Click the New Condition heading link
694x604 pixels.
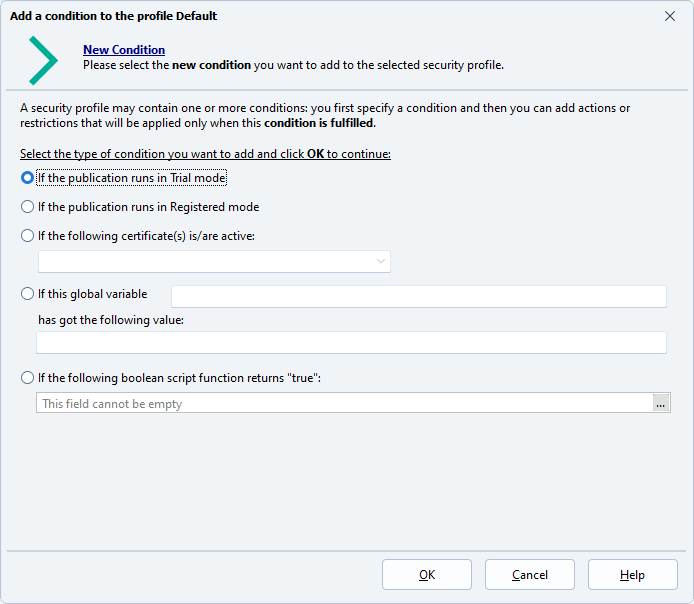124,50
